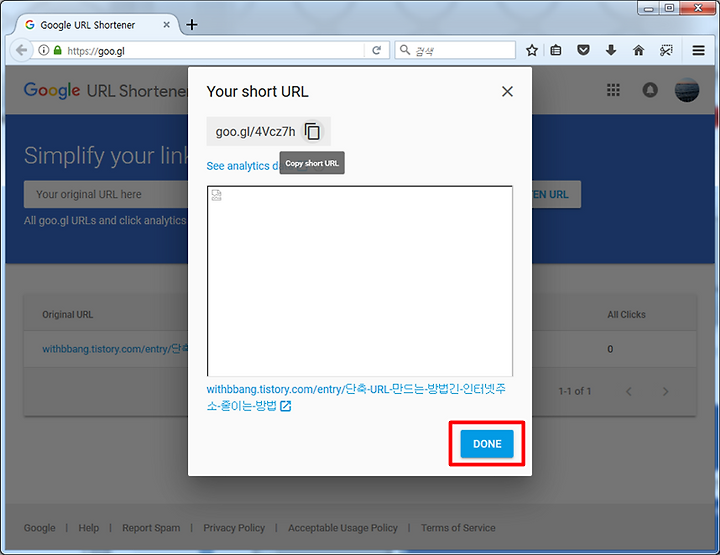Screen dimensions: 720x555
Task: Open the Help footer link
Action: [89, 528]
